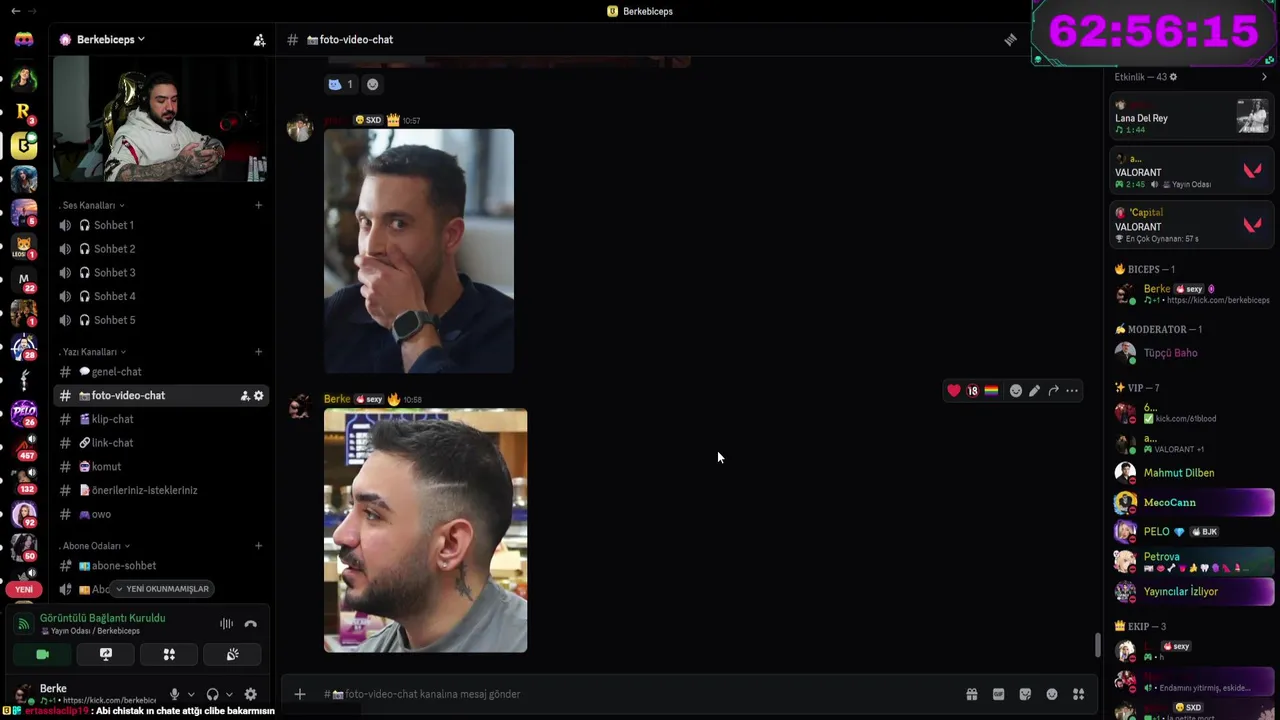This screenshot has width=1280, height=720.
Task: Open User Settings gear icon
Action: click(250, 694)
